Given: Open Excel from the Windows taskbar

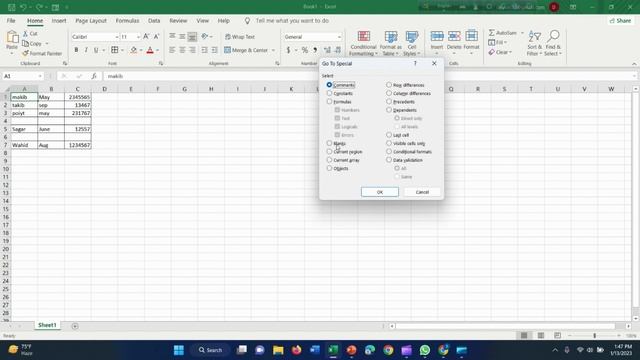Looking at the screenshot, I should pyautogui.click(x=333, y=350).
